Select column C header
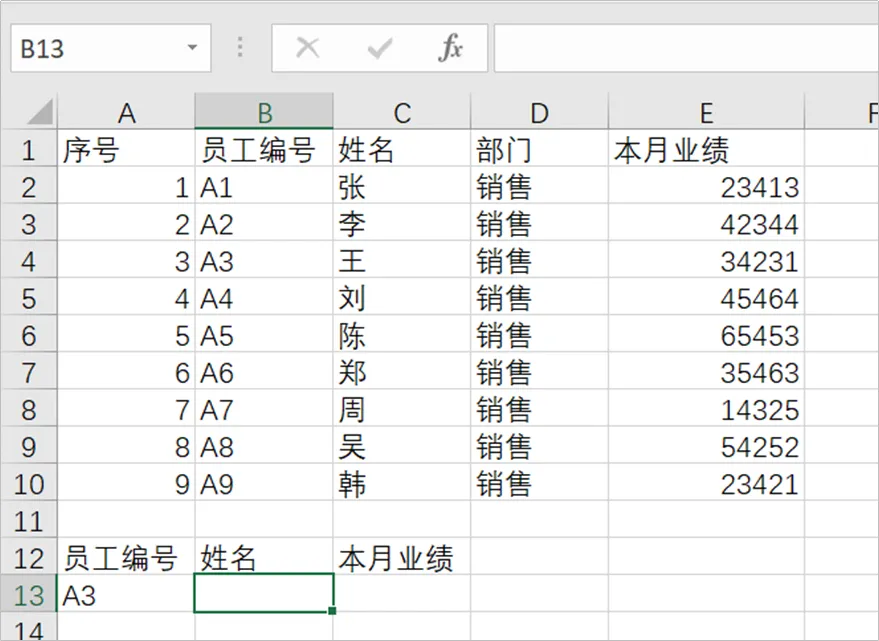This screenshot has height=641, width=879. click(401, 112)
